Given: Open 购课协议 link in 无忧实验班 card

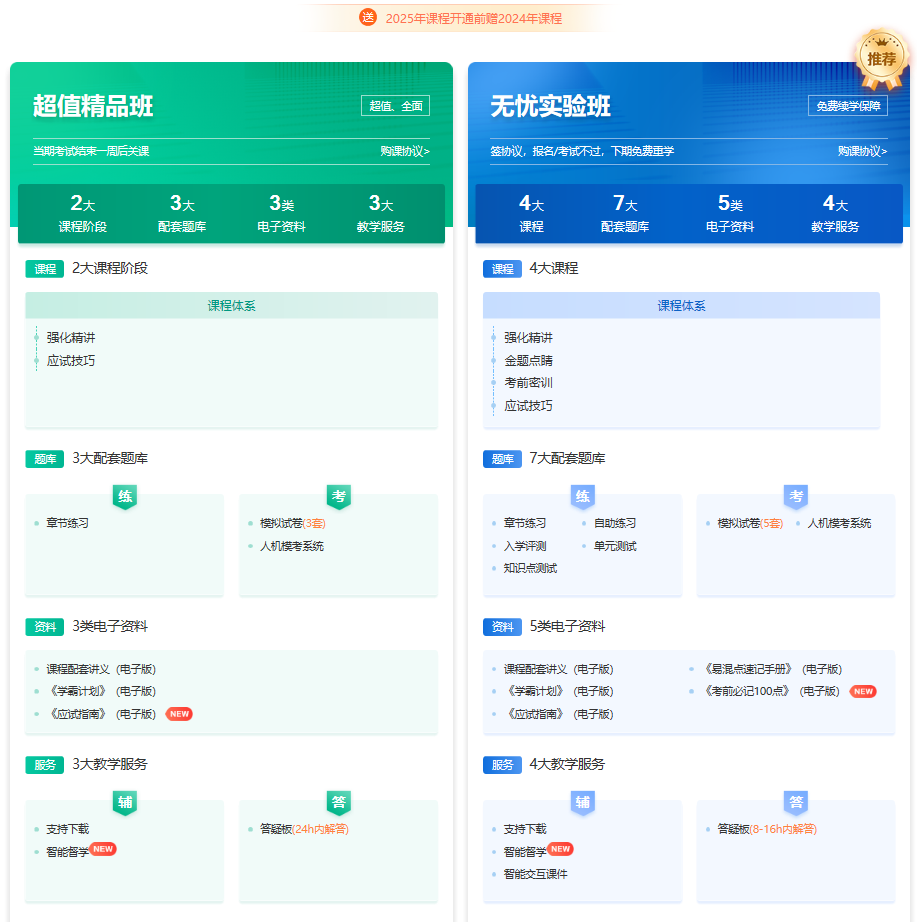Looking at the screenshot, I should coord(862,151).
